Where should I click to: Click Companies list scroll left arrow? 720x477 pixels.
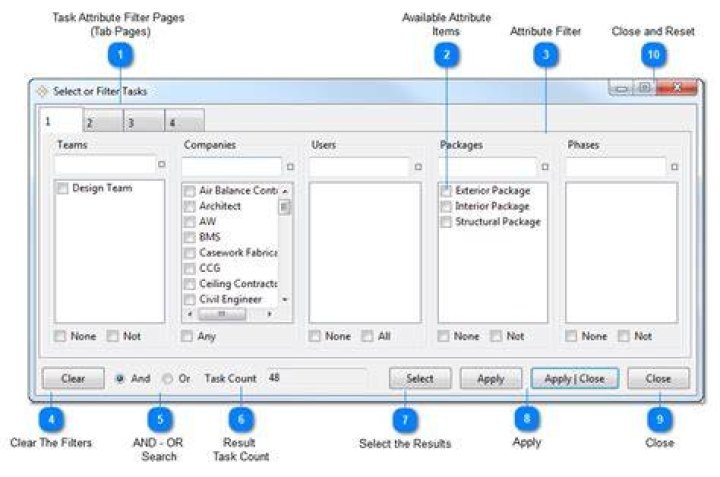point(190,314)
